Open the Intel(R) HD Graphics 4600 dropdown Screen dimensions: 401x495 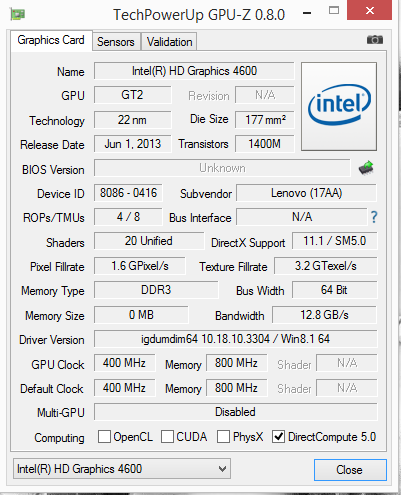click(122, 469)
